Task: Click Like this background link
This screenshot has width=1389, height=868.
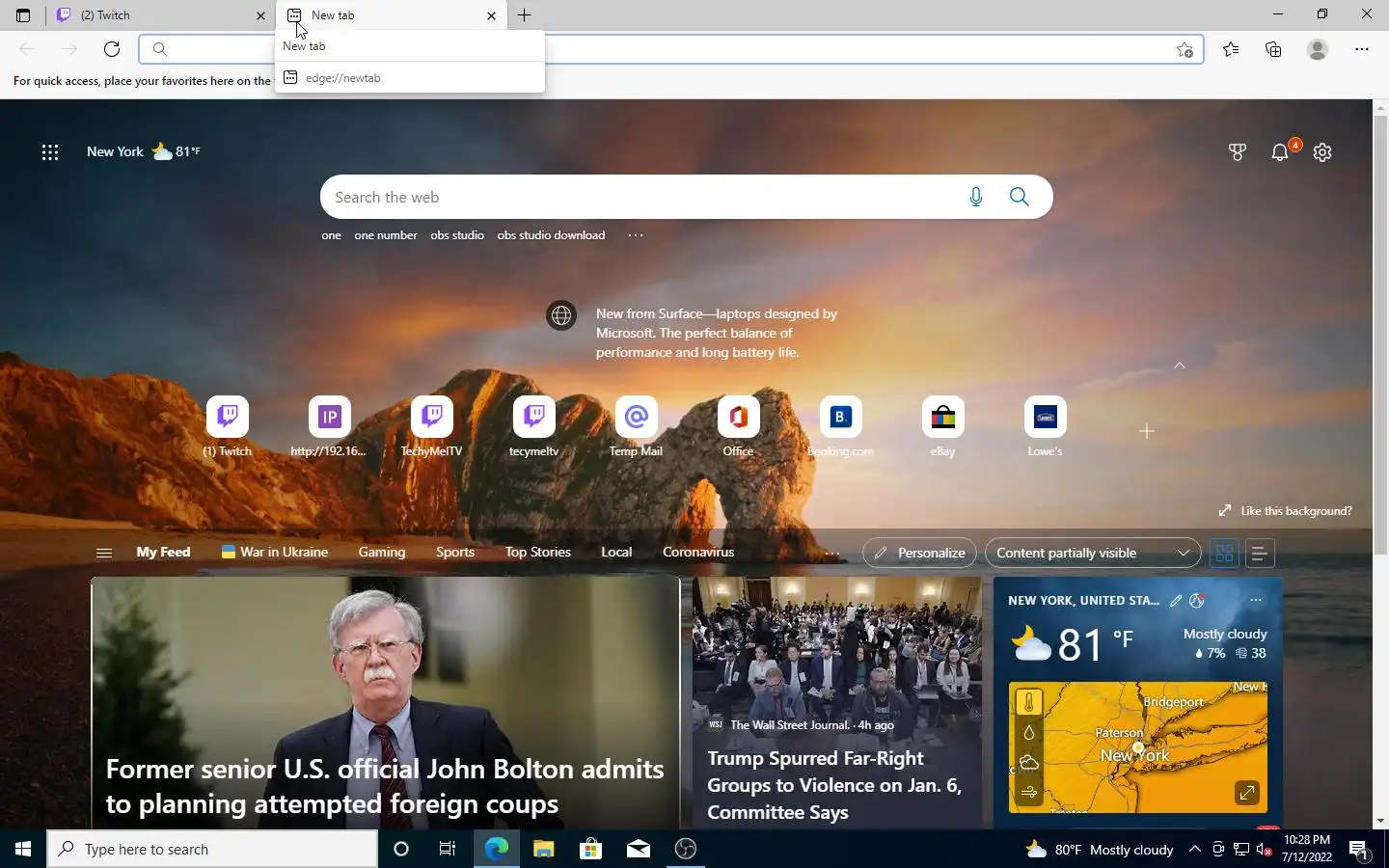Action: coord(1285,510)
